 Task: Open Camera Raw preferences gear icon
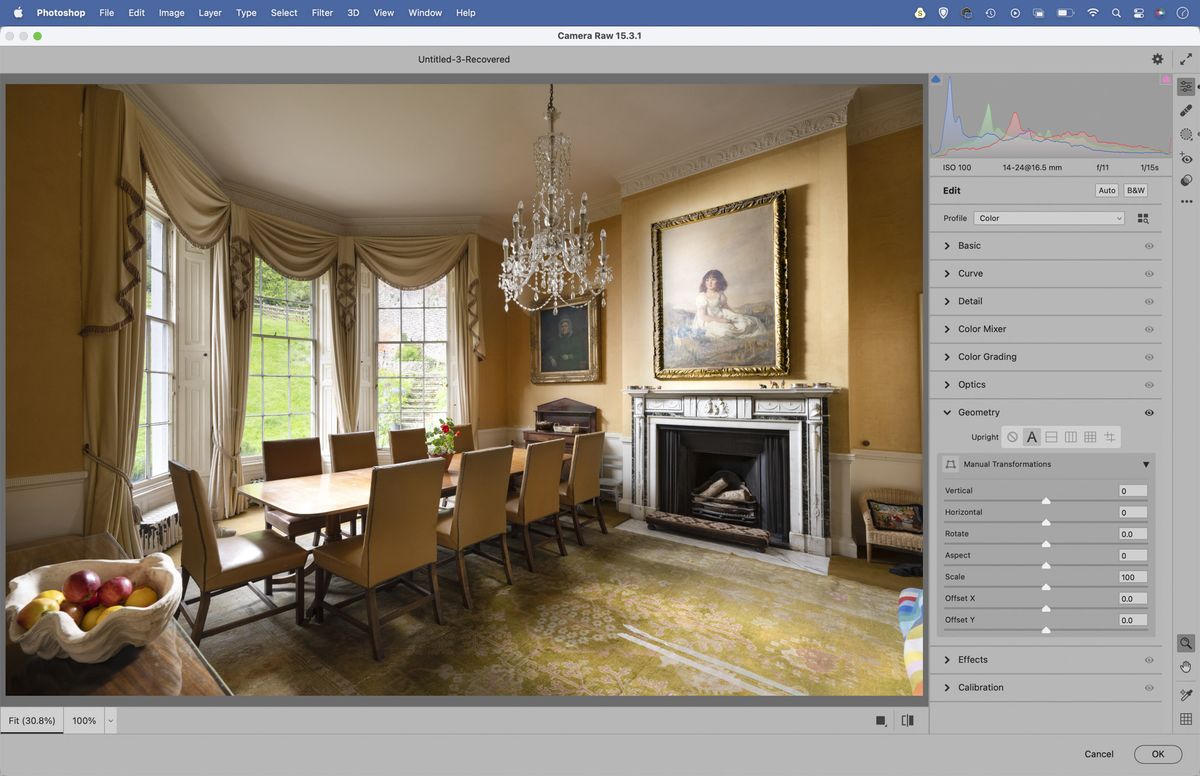pos(1158,59)
